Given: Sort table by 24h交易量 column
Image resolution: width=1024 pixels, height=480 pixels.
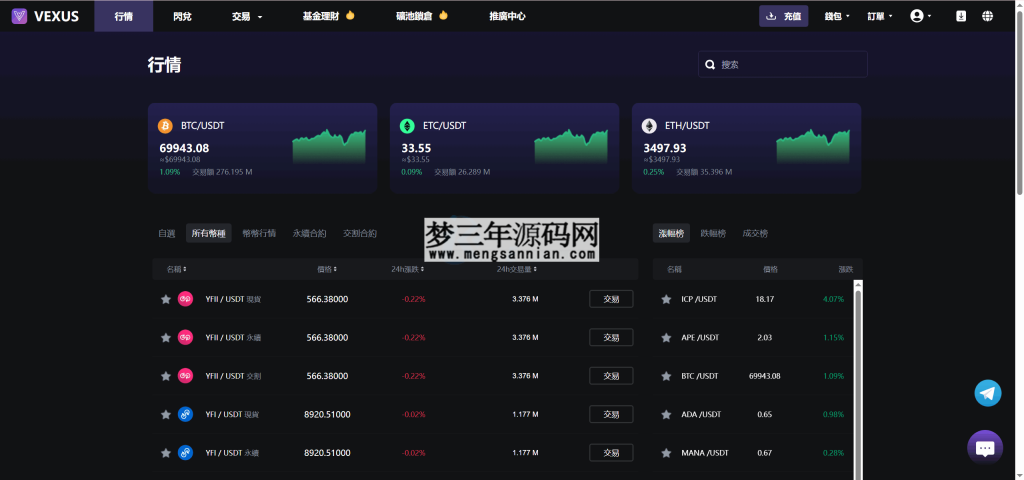Looking at the screenshot, I should (519, 269).
